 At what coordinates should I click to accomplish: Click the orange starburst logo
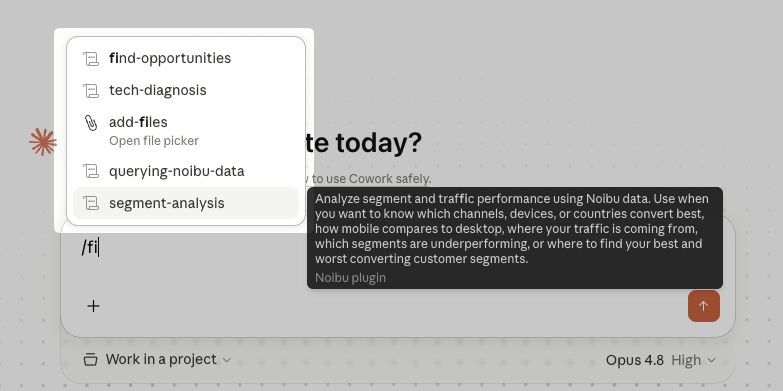coord(42,142)
